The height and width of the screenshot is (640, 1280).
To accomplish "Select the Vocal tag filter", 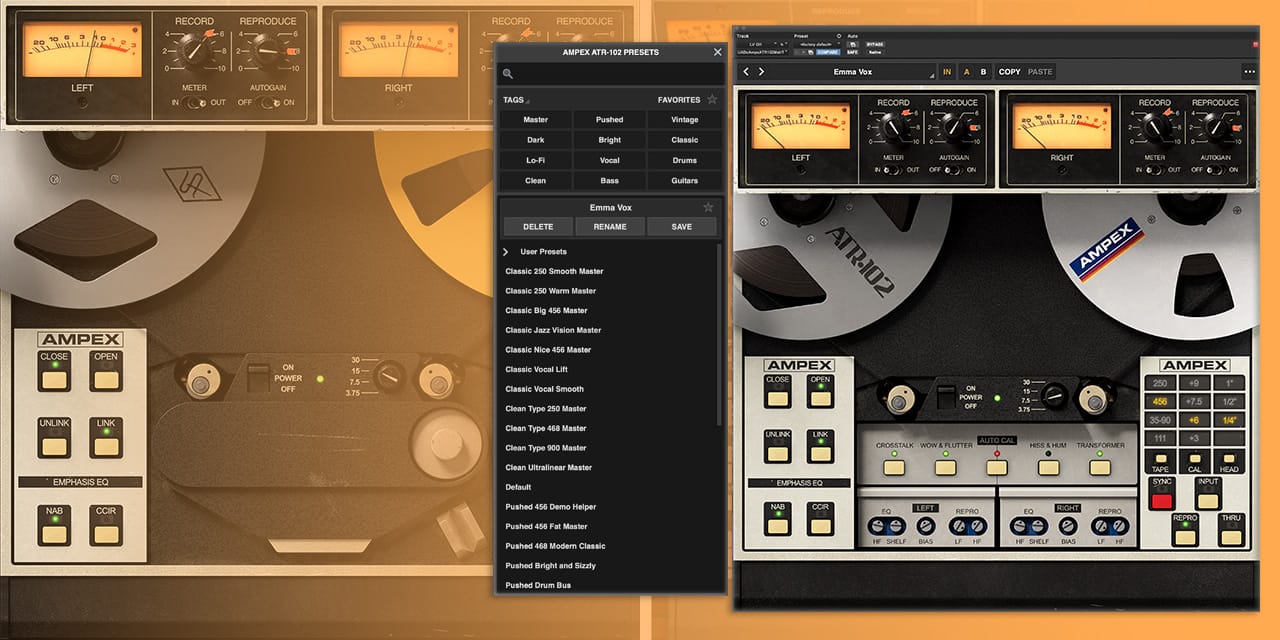I will tap(610, 160).
